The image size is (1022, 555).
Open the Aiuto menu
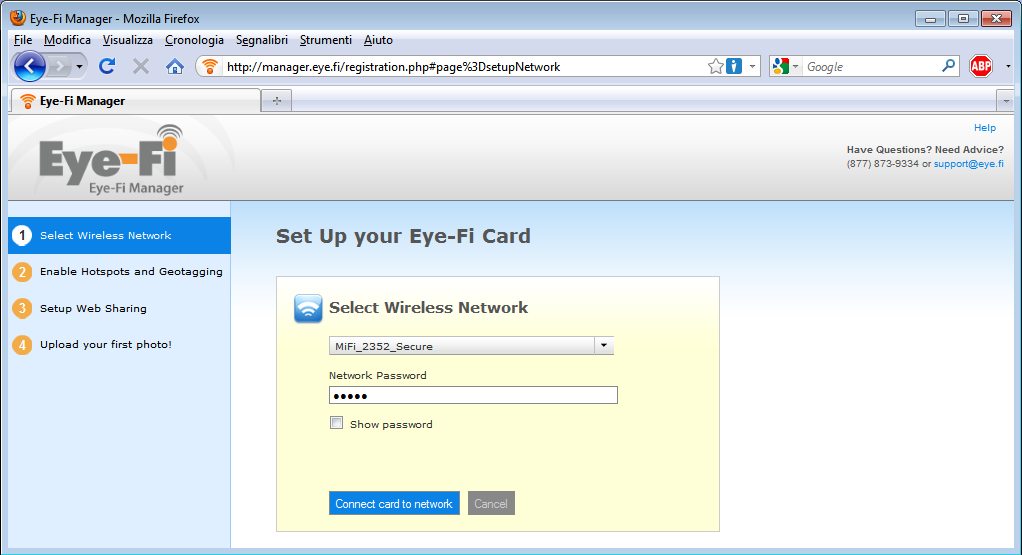378,40
